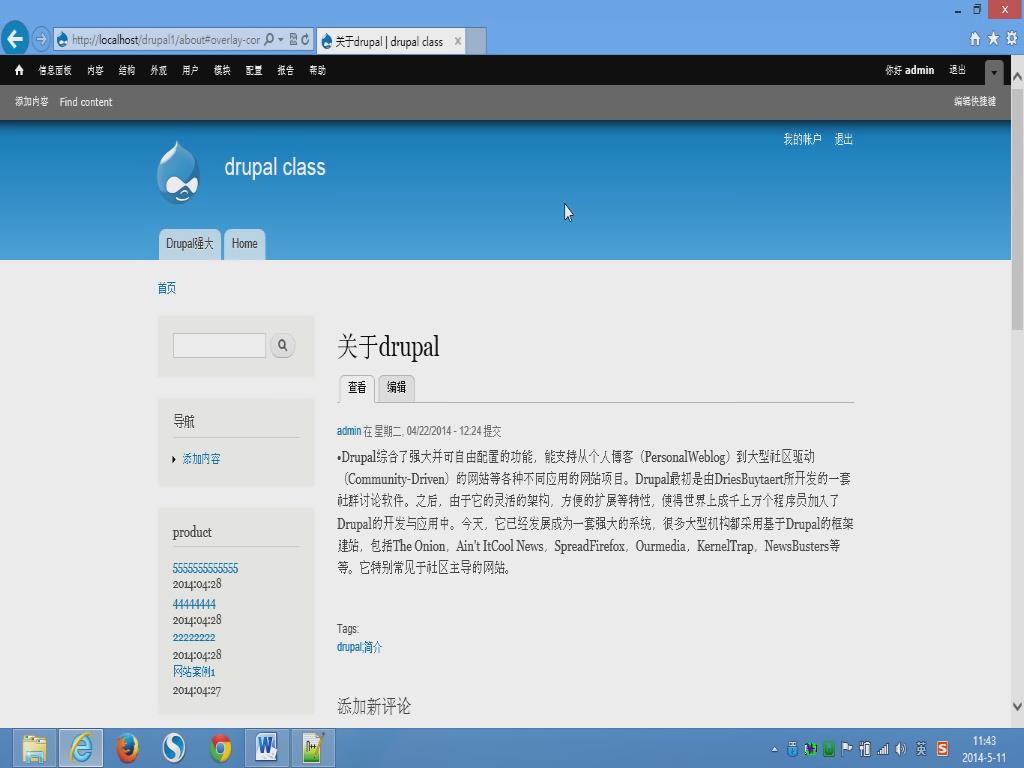Click the 编辑快捷键 link
The image size is (1024, 768).
tap(975, 101)
